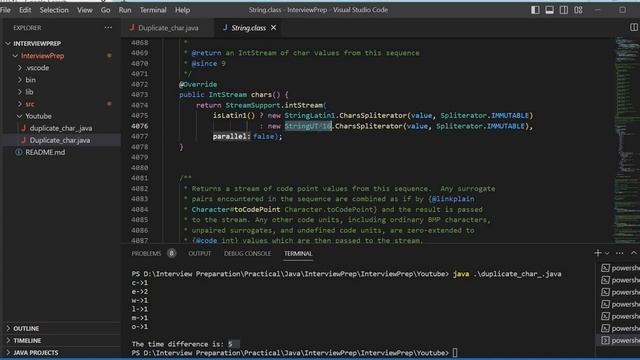Open the View menu
The width and height of the screenshot is (640, 360).
pyautogui.click(x=84, y=10)
